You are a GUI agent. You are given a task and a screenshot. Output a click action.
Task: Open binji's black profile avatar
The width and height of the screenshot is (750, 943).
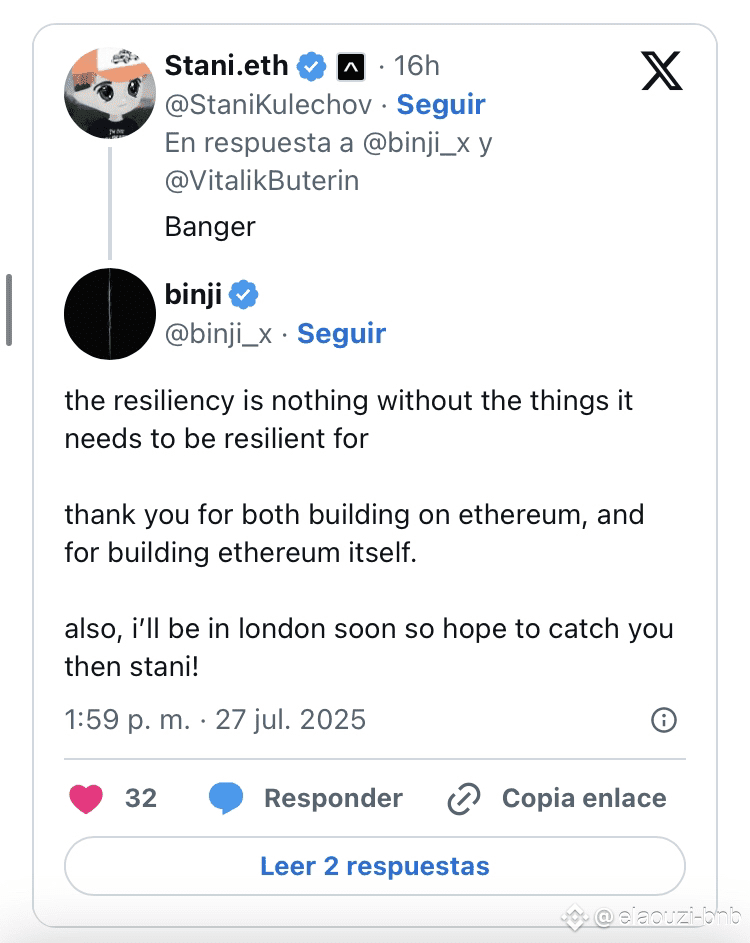click(110, 314)
